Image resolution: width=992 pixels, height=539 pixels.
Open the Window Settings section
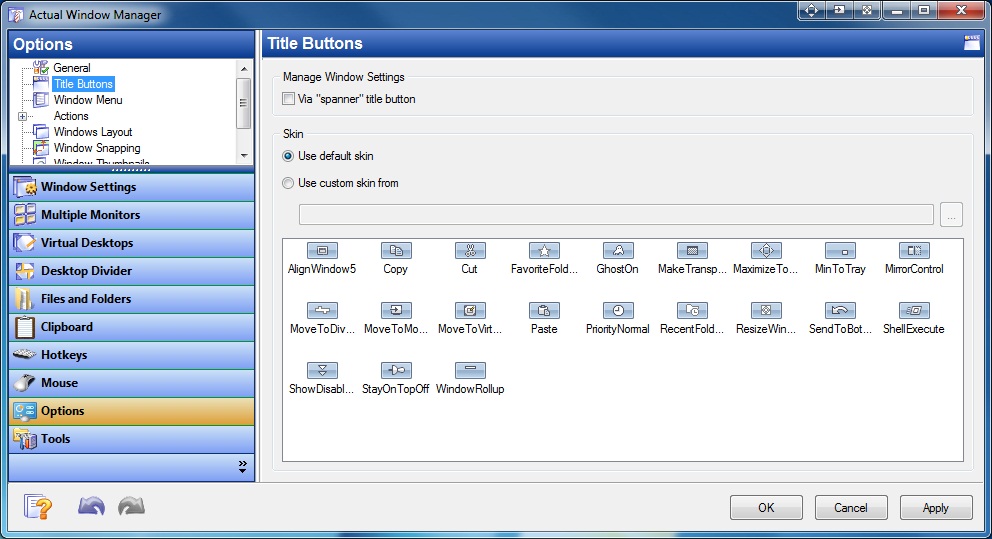[x=132, y=187]
